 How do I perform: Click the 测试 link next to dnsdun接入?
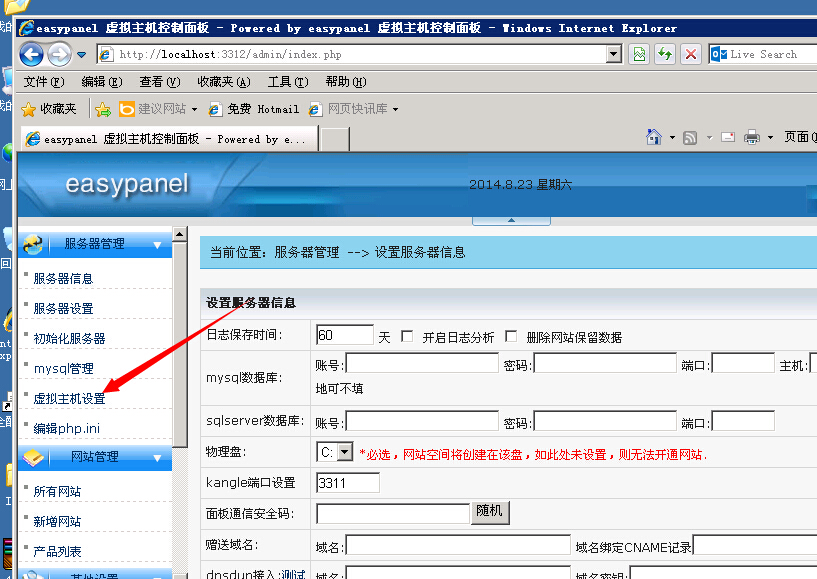pos(292,574)
